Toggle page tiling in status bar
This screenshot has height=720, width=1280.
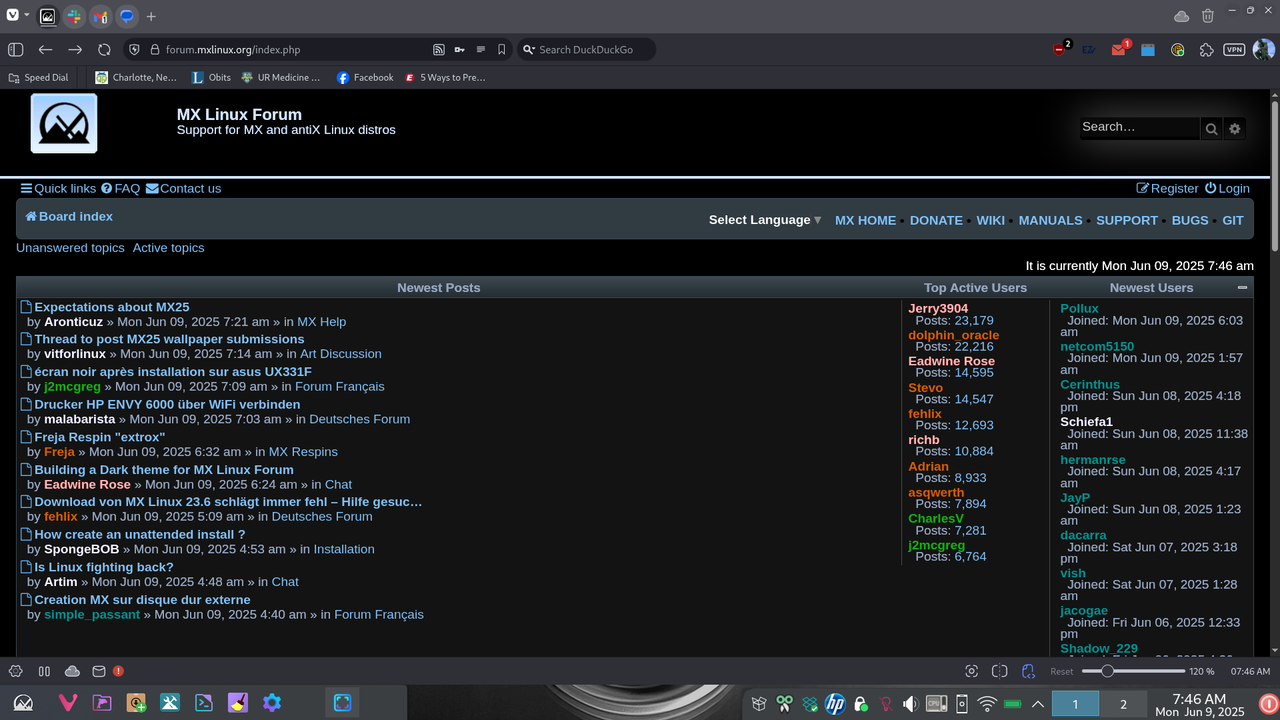pyautogui.click(x=999, y=671)
